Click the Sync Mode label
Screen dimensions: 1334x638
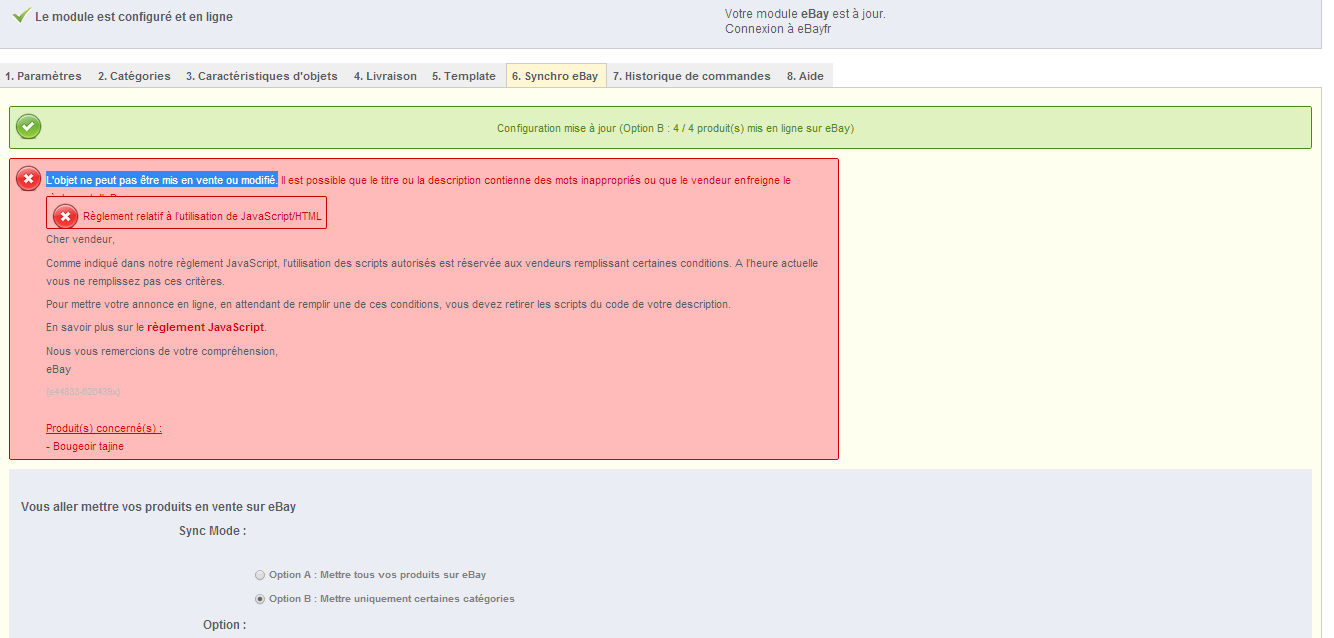point(212,531)
